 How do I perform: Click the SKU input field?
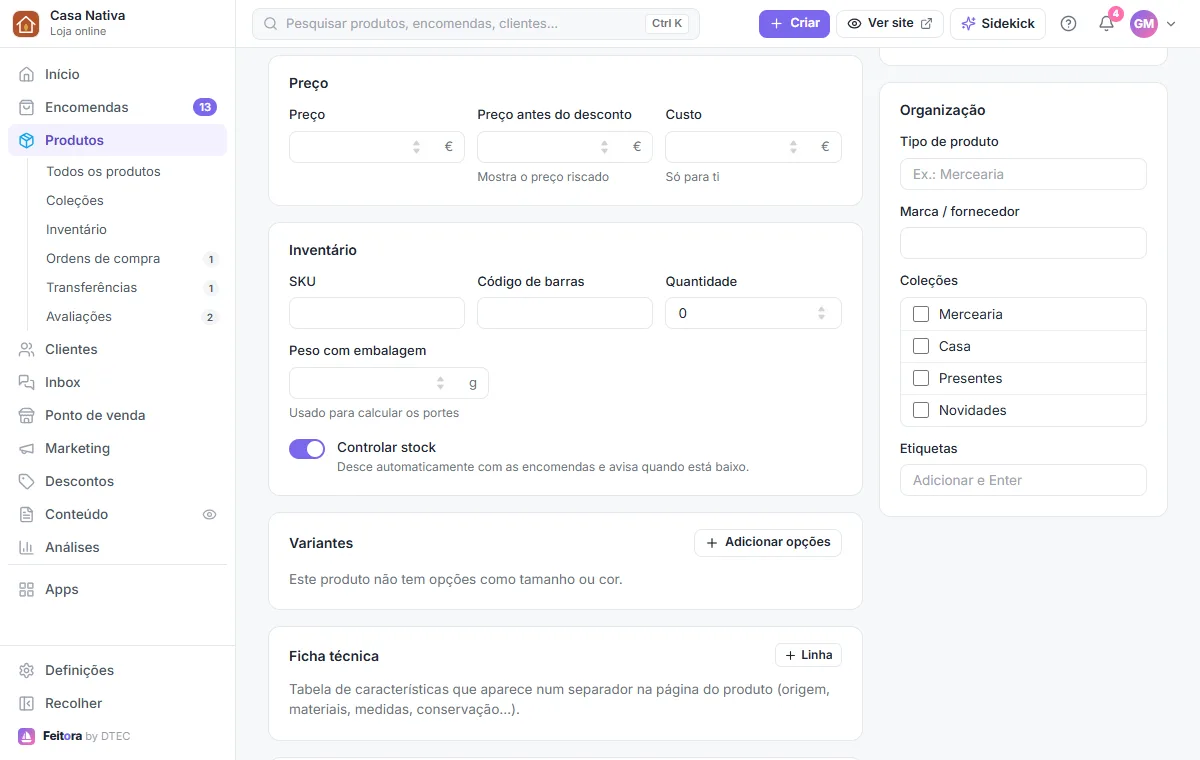click(377, 313)
